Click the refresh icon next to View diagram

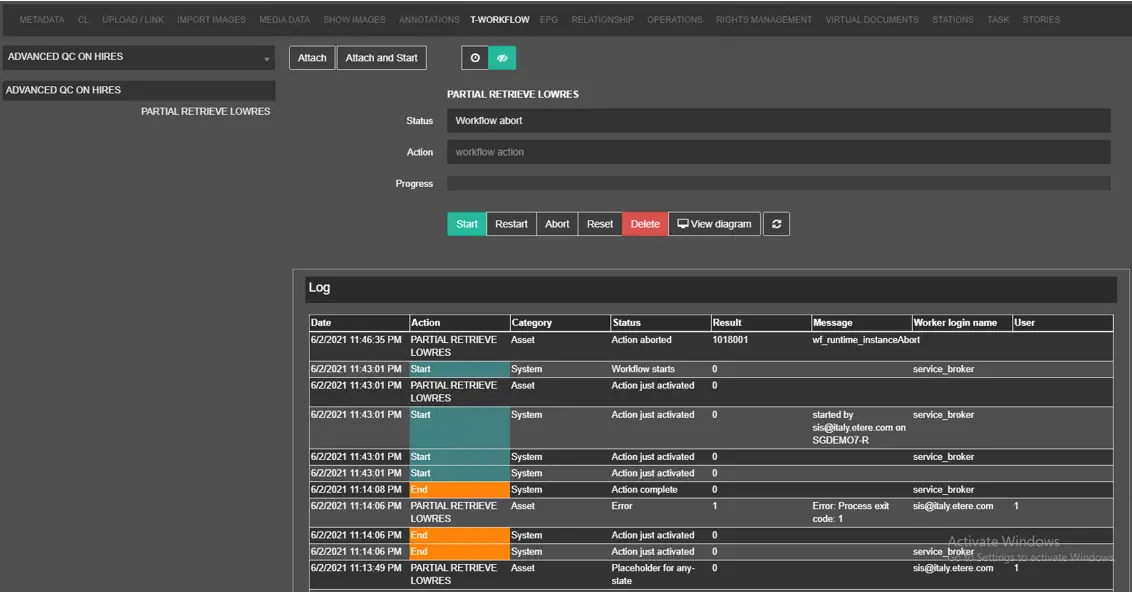(776, 224)
